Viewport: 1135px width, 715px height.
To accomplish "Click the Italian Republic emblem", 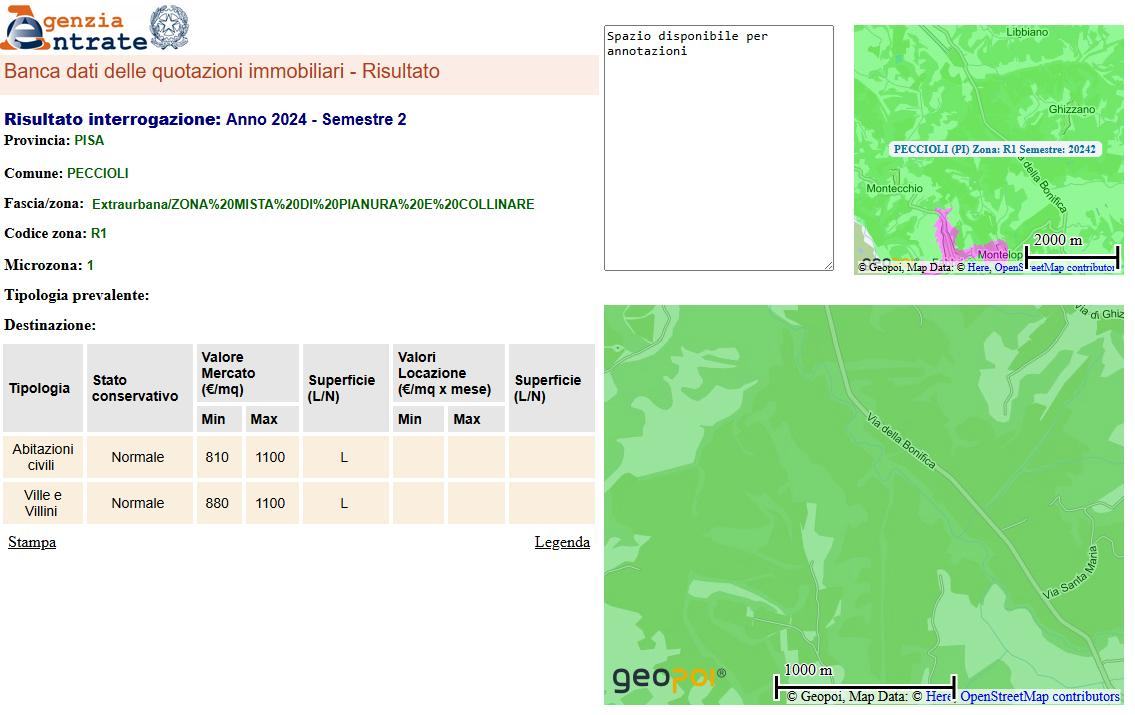I will (168, 27).
